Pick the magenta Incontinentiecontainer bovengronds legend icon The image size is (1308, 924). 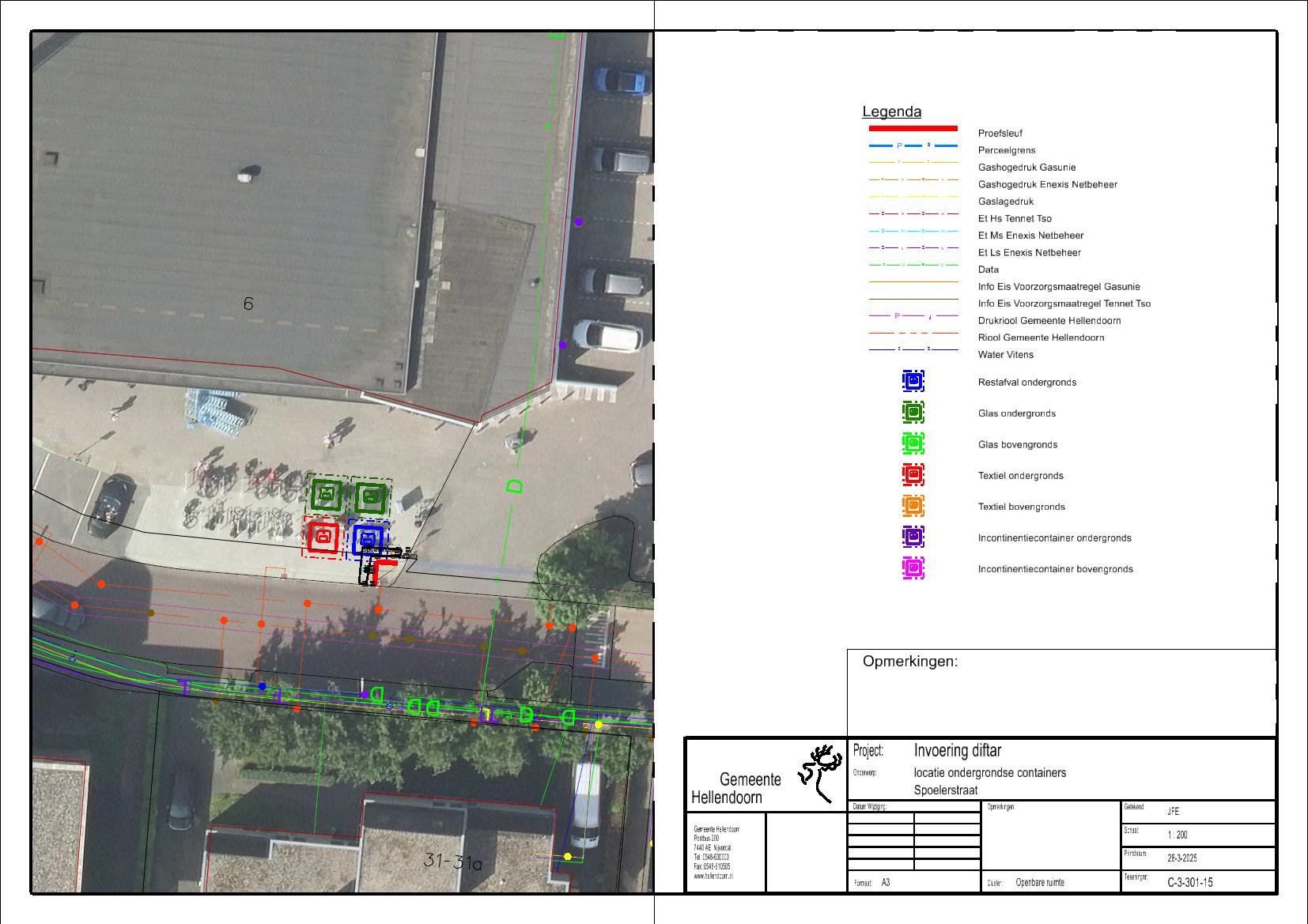tap(913, 568)
